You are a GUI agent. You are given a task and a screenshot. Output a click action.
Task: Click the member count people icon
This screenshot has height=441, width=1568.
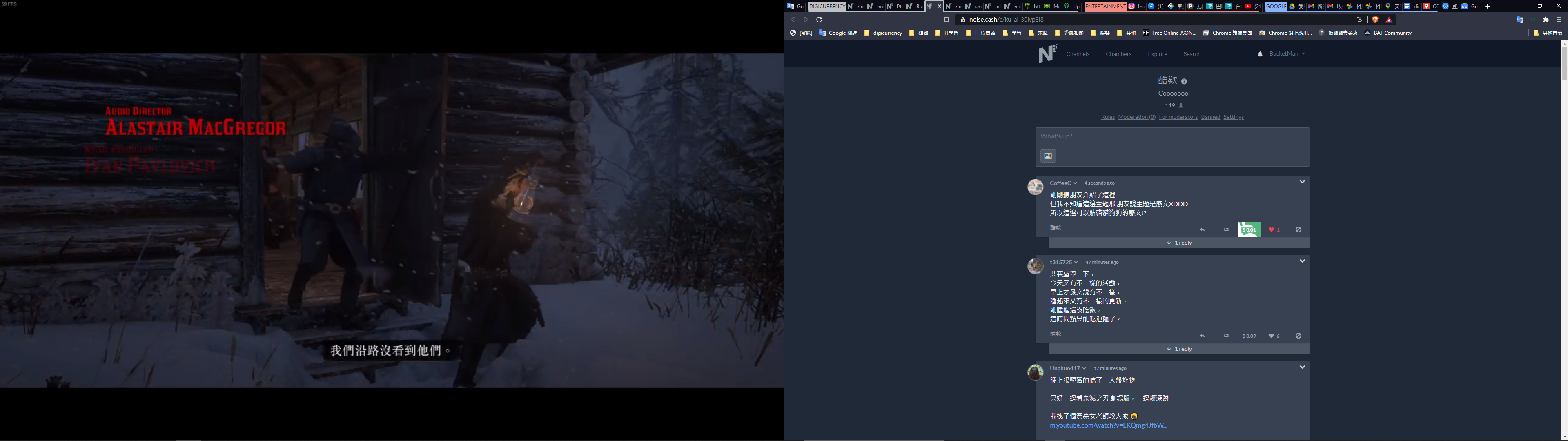tap(1181, 105)
